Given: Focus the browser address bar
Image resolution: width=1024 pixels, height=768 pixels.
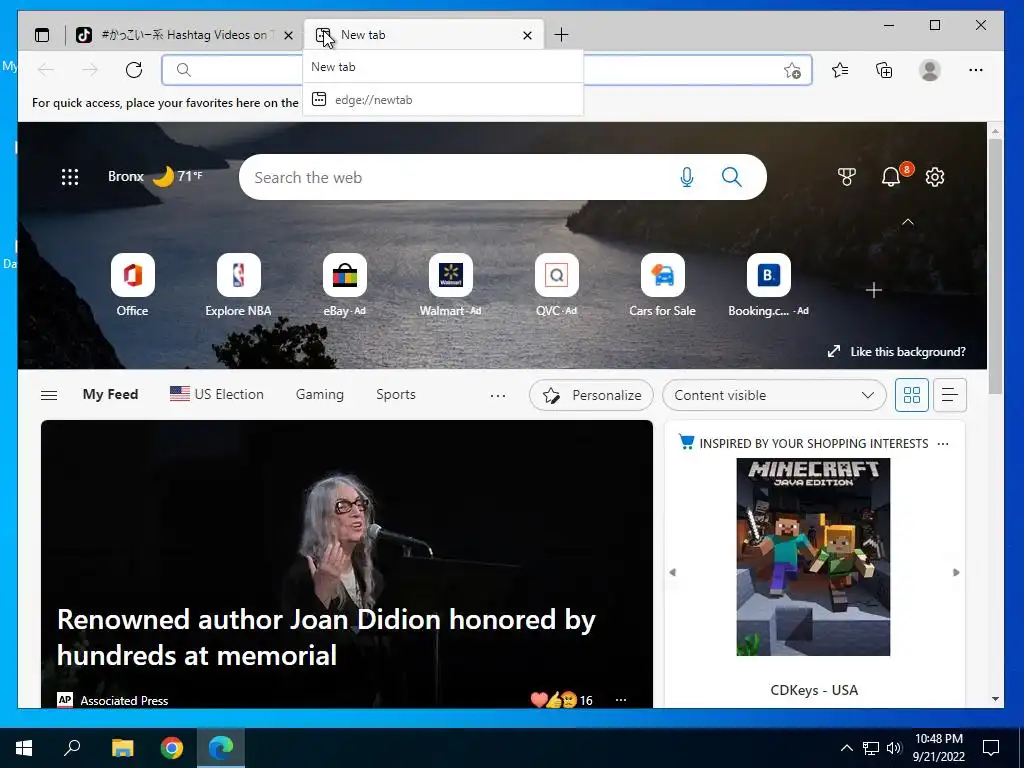Looking at the screenshot, I should click(487, 70).
